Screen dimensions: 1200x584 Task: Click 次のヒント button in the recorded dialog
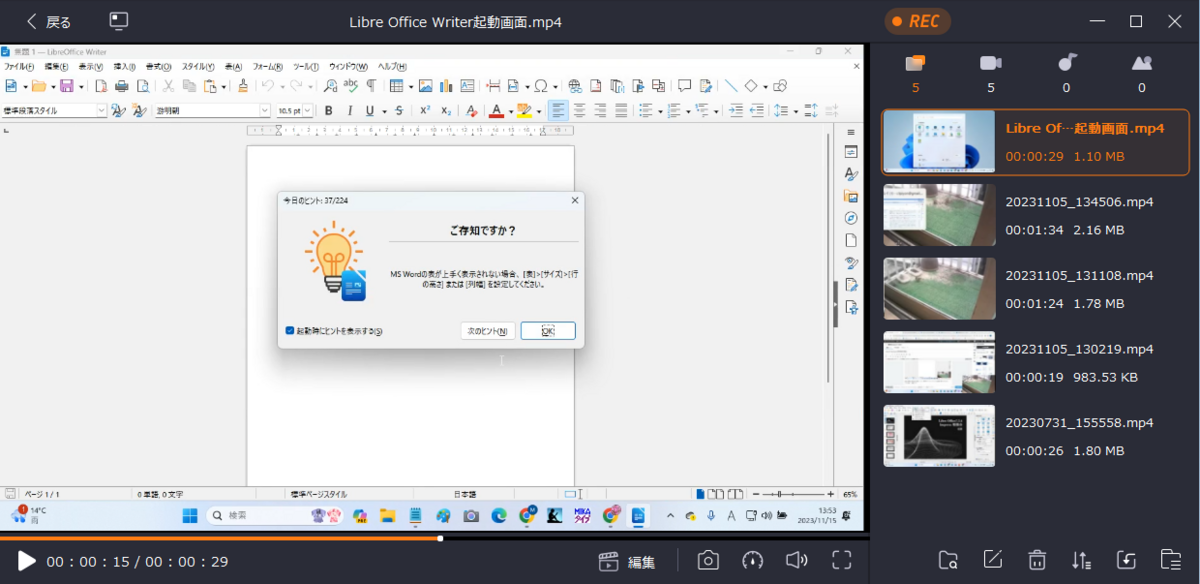coord(488,331)
